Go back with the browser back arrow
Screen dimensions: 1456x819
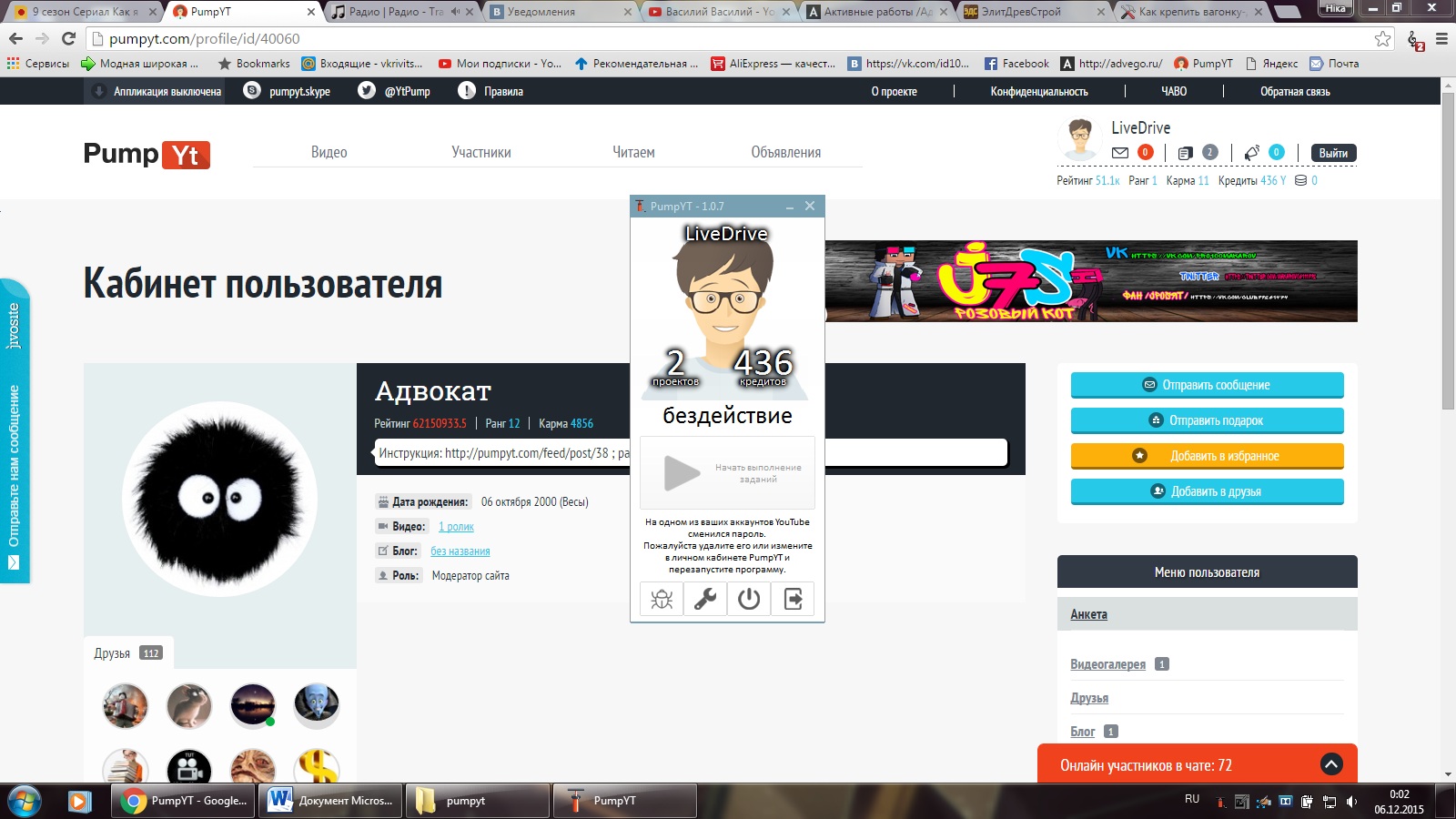(15, 38)
